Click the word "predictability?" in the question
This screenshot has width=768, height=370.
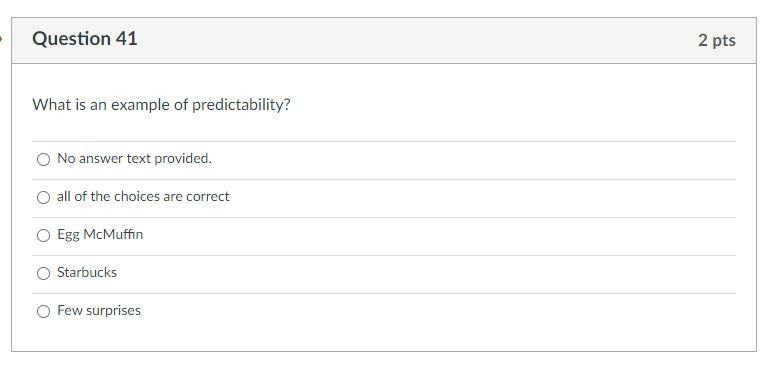pyautogui.click(x=241, y=105)
